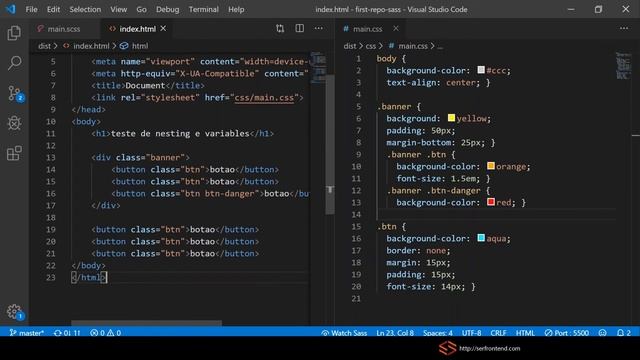Viewport: 640px width, 360px height.
Task: Click the left editor vertical scrollbar
Action: (330, 144)
